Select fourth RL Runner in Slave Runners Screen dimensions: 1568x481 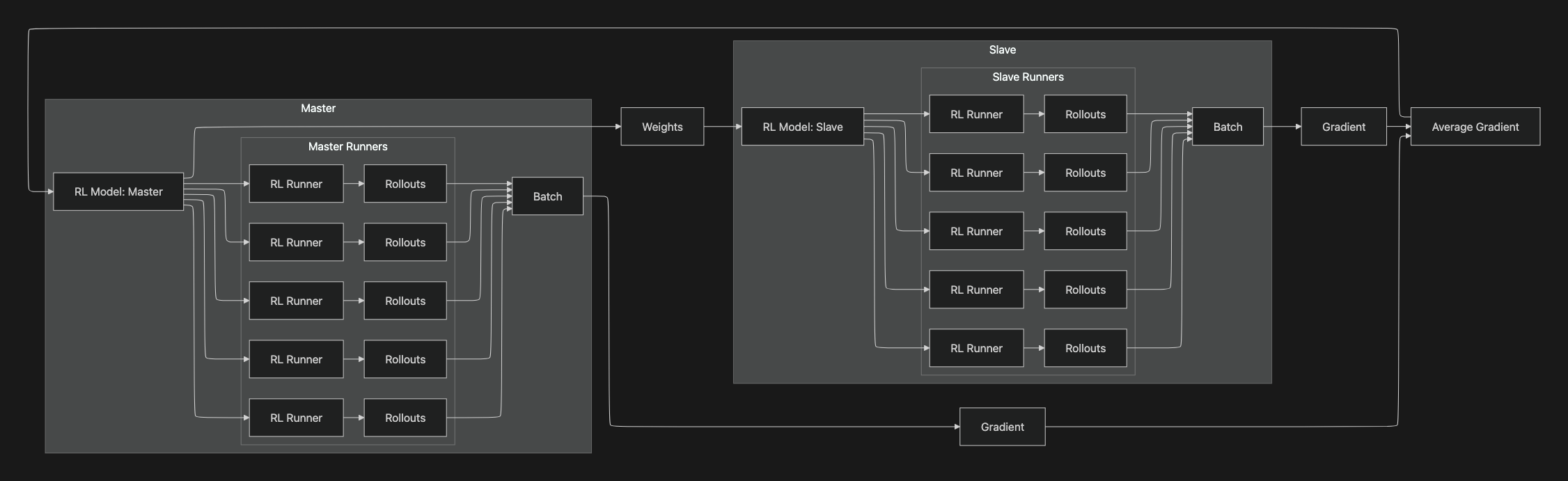[x=976, y=290]
